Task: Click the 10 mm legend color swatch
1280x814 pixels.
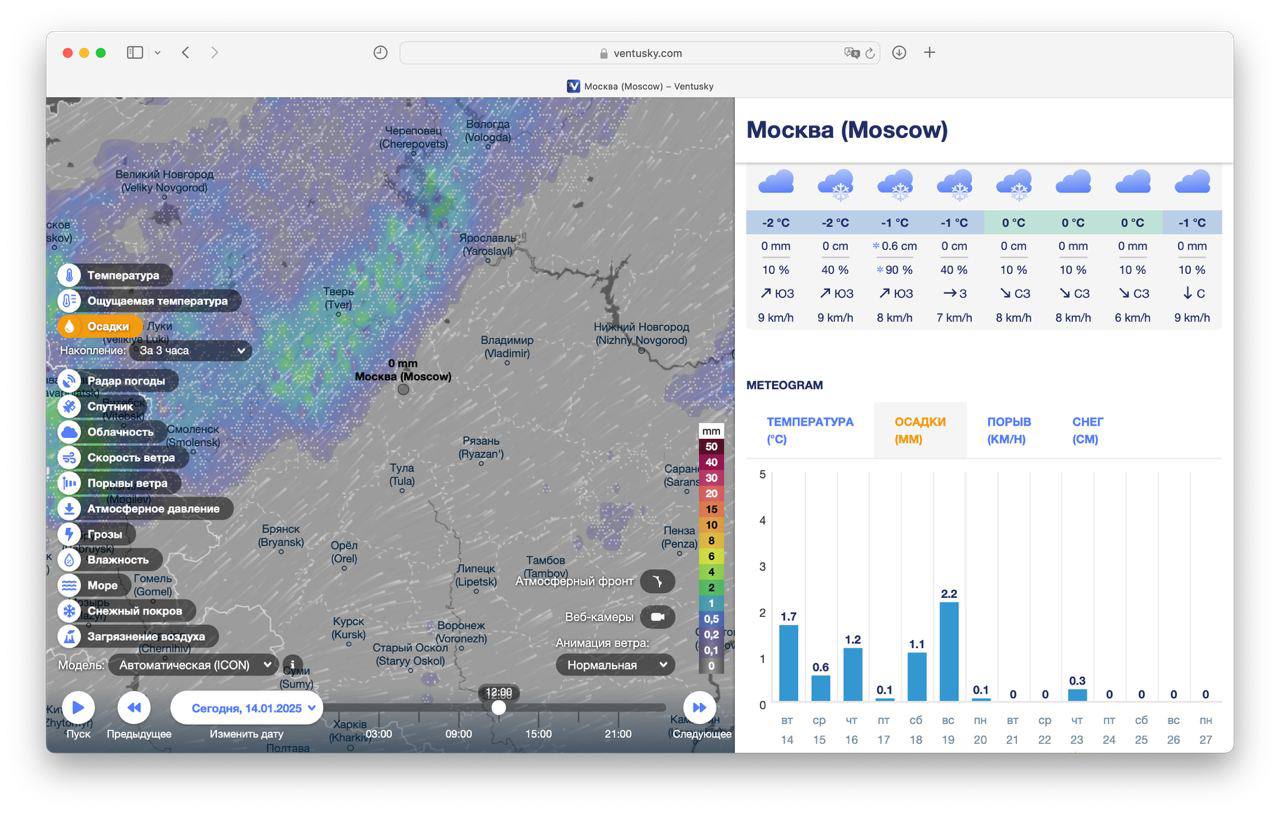Action: (711, 524)
